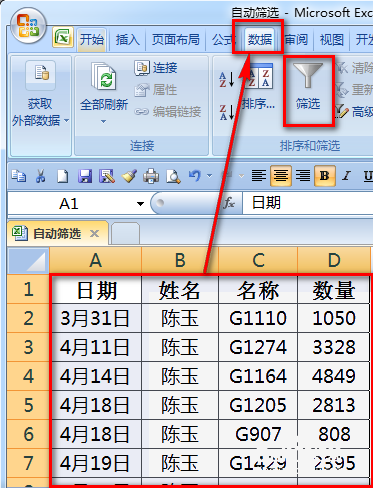Screen dimensions: 373x488
Task: Click cell containing G907
Action: click(258, 434)
